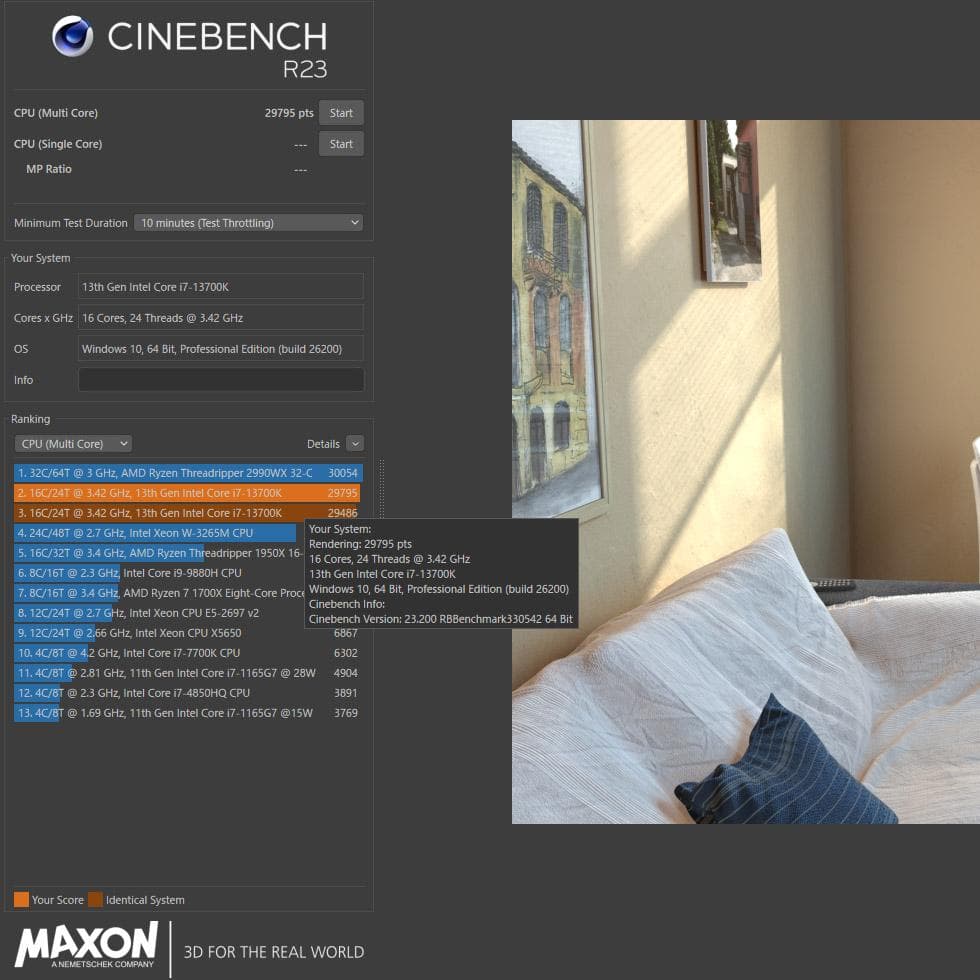Select ranking row 12 Core i7-4850HQ
Viewport: 980px width, 980px height.
[x=188, y=693]
